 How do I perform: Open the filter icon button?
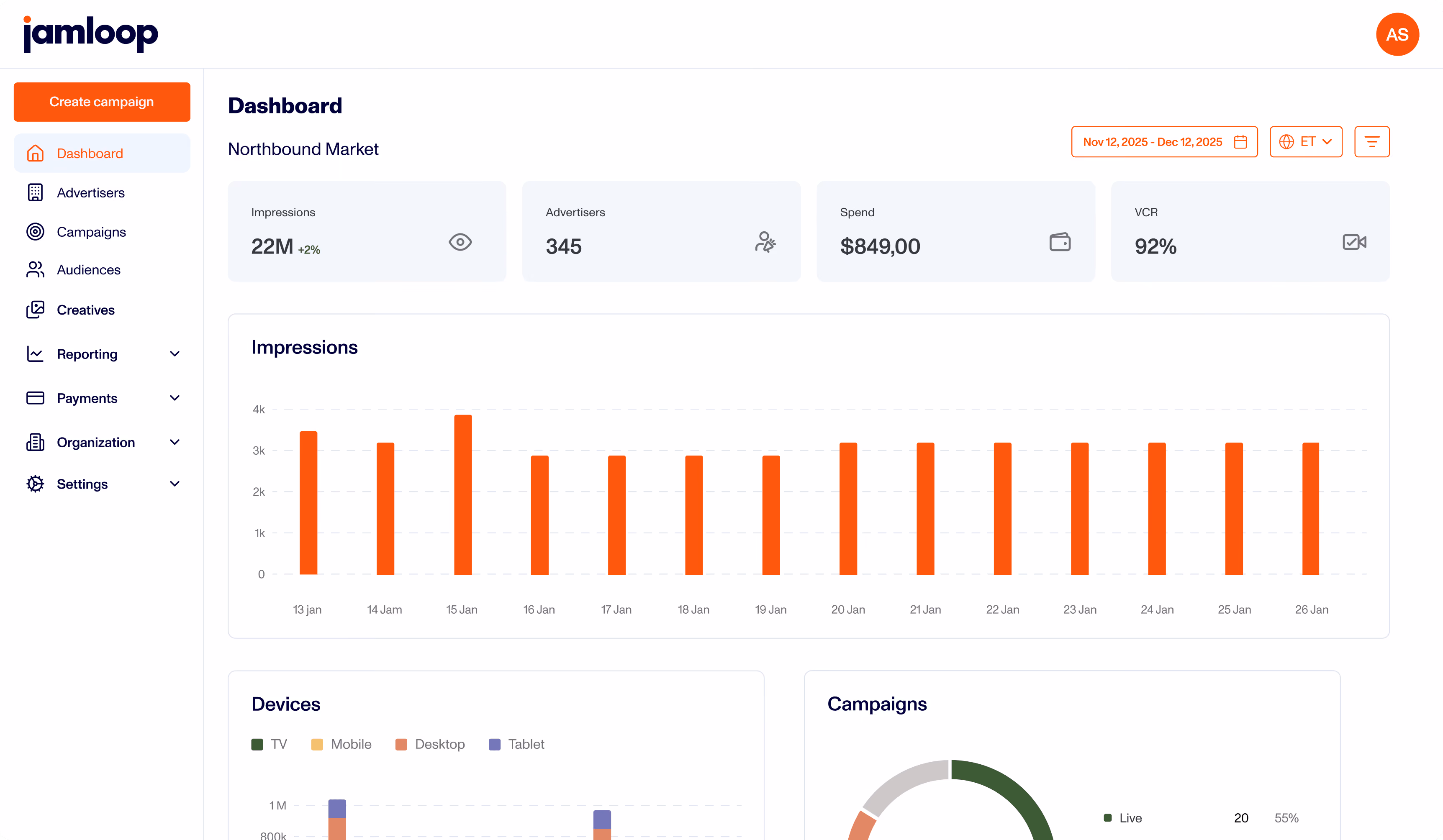[1371, 142]
